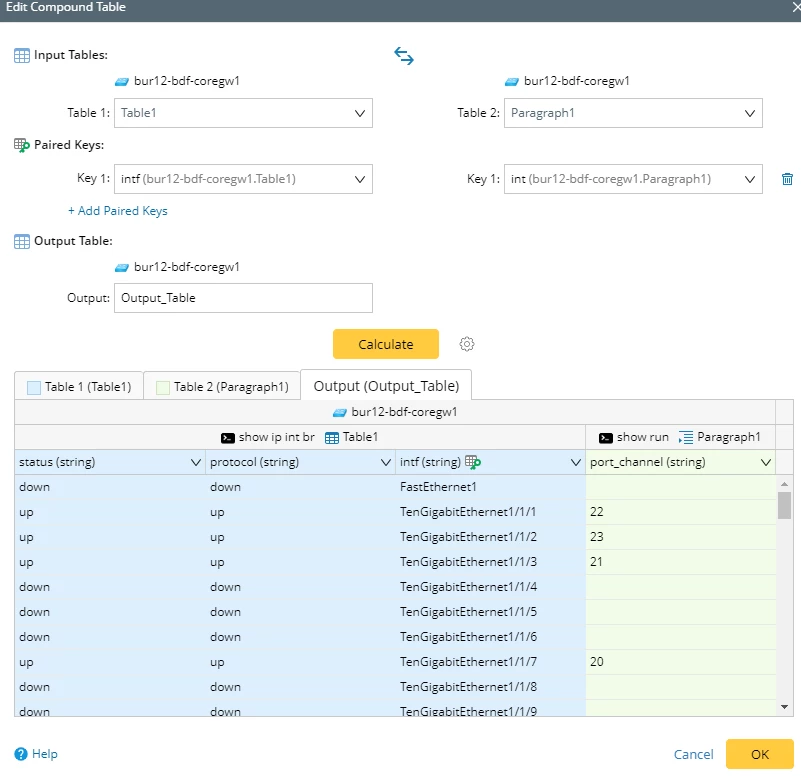This screenshot has height=776, width=801.
Task: Click port_channel value 21
Action: point(596,562)
